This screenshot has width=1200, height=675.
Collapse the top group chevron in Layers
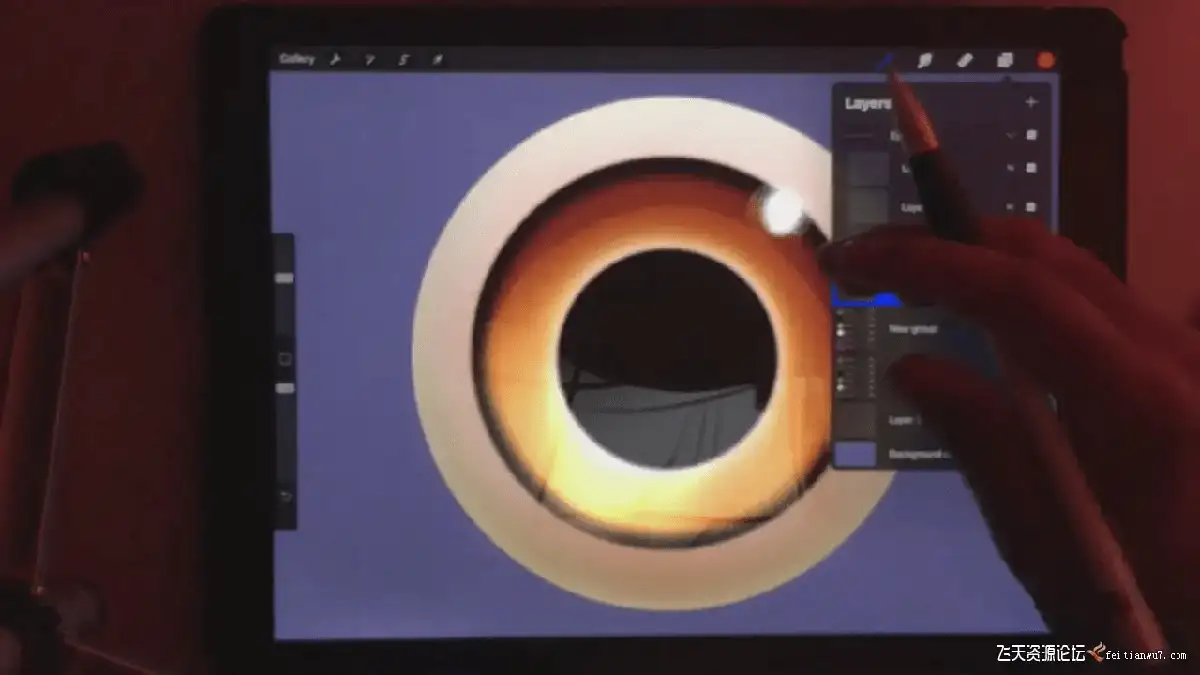(1011, 135)
